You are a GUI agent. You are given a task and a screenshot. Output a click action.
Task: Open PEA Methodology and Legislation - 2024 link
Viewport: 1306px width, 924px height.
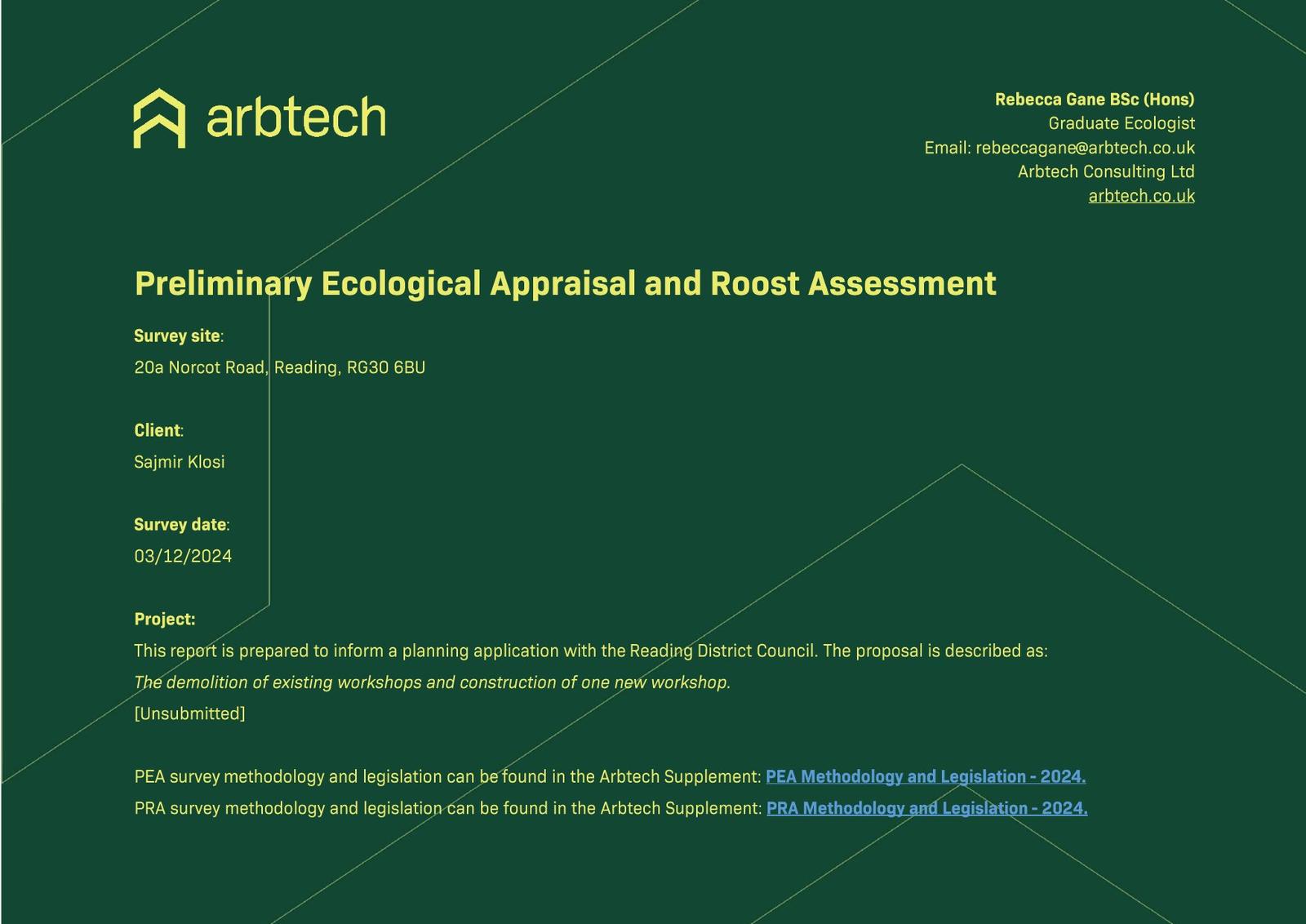pos(925,776)
